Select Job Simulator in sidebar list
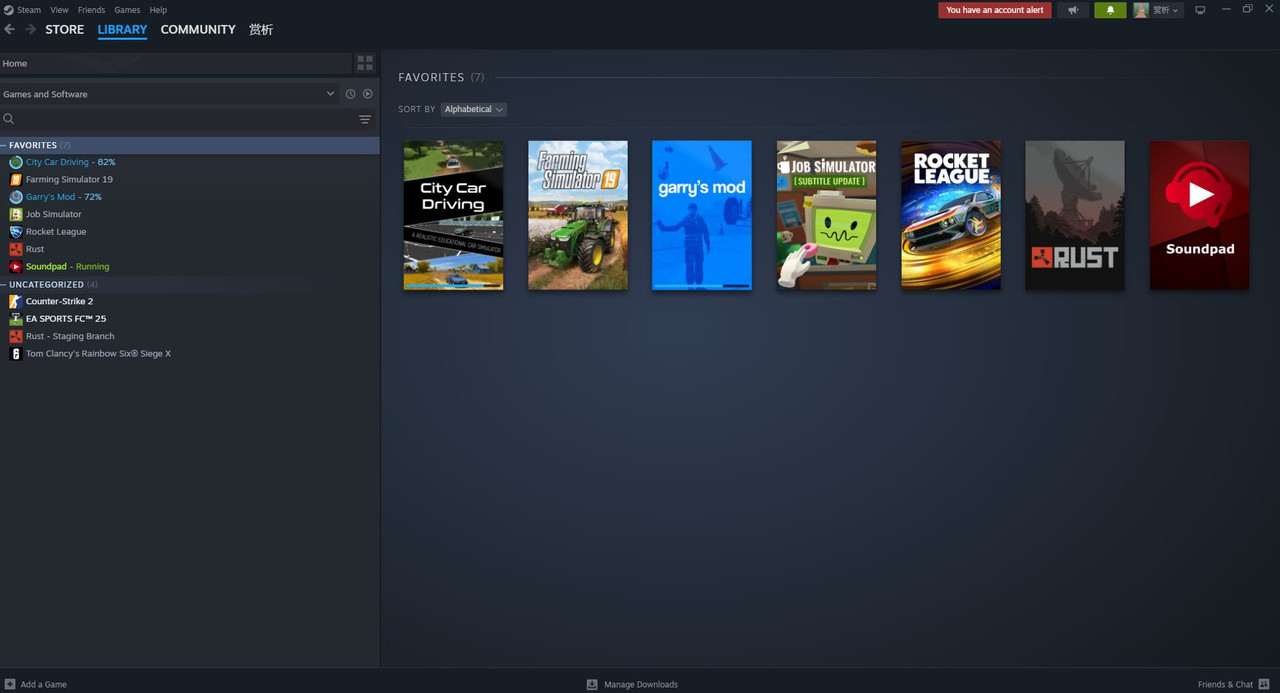 coord(189,214)
